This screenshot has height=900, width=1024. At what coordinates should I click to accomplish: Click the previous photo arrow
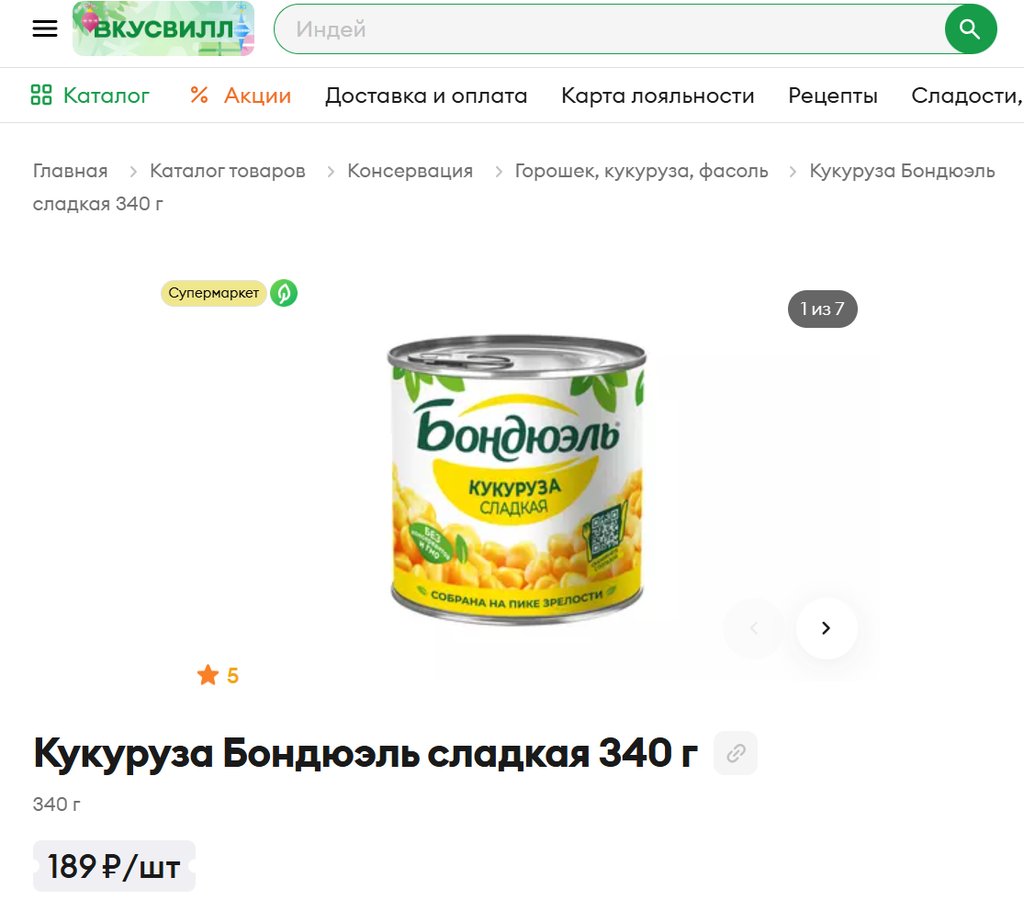tap(754, 628)
